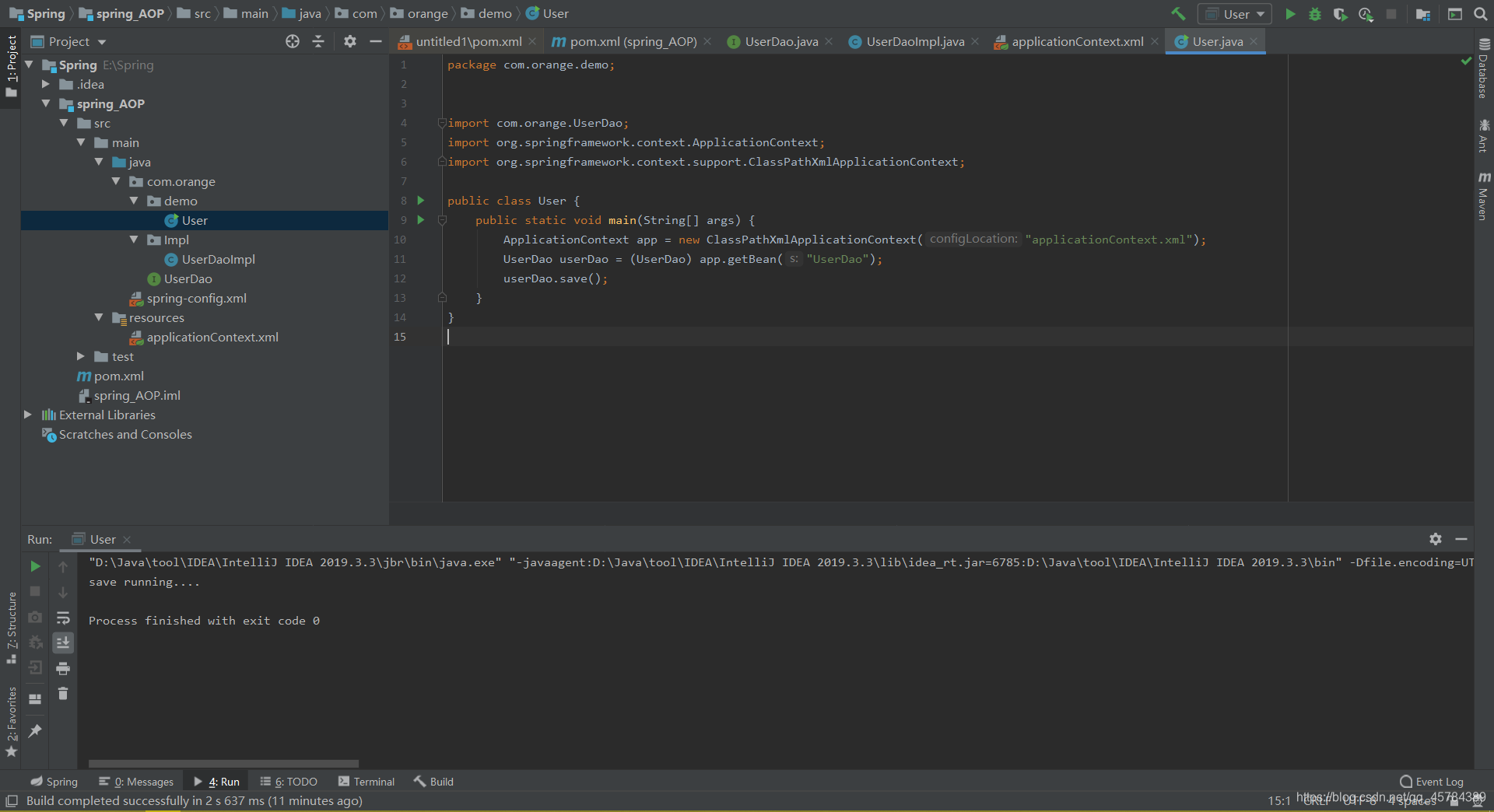Hide the Project tool window

[376, 41]
